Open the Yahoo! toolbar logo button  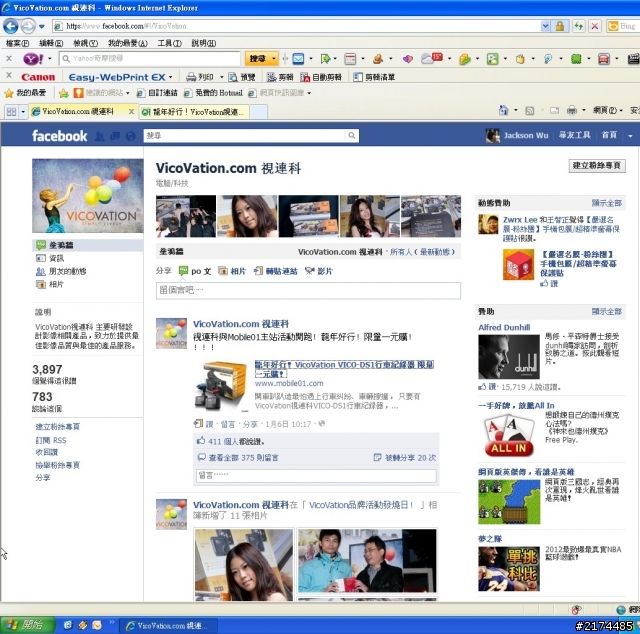[x=33, y=59]
